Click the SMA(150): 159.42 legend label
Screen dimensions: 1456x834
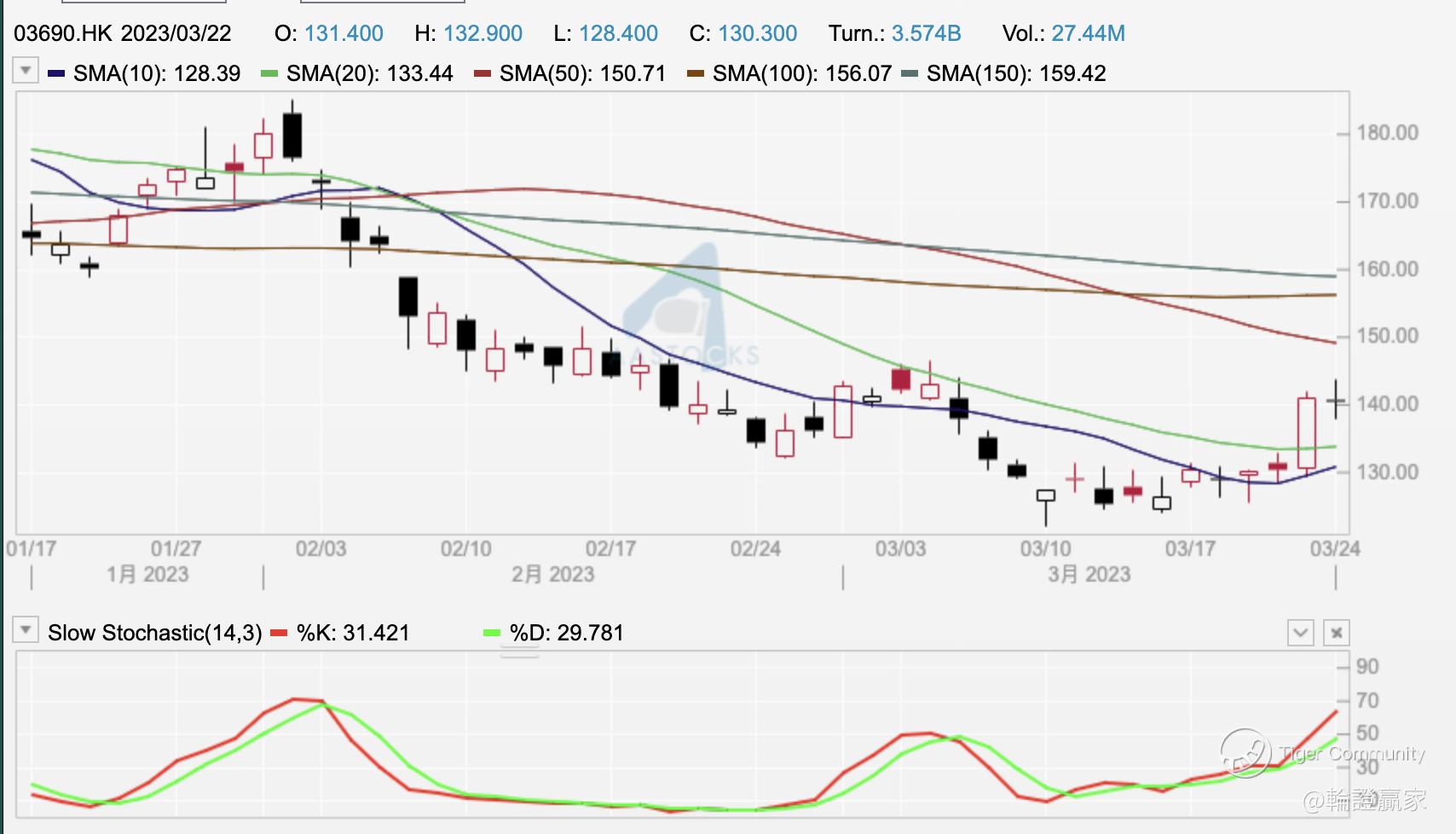click(x=1016, y=73)
